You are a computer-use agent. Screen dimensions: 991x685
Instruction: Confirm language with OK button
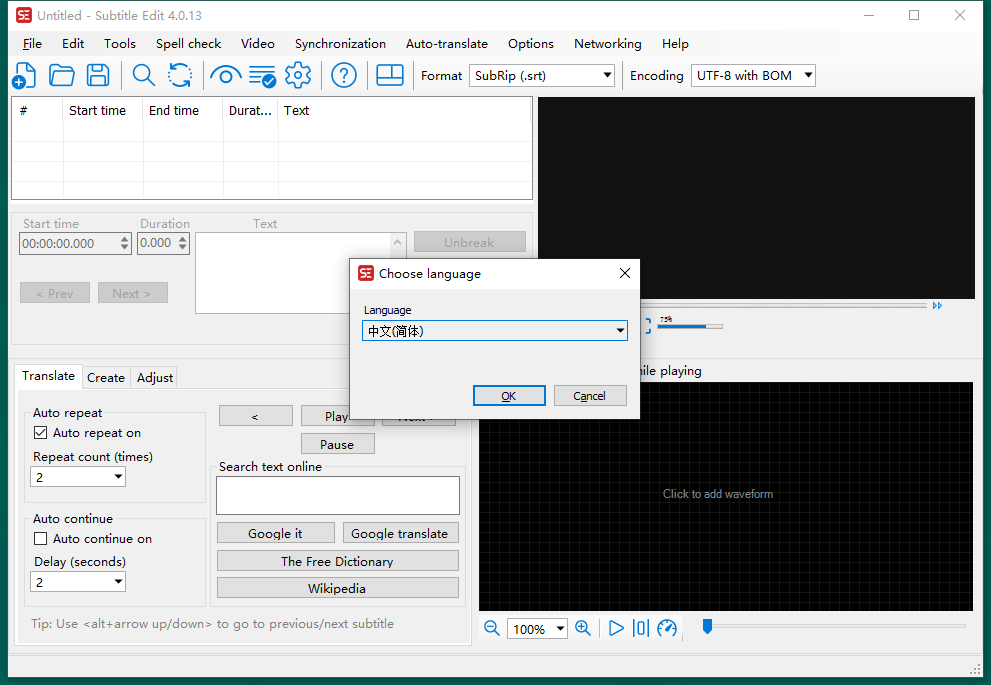(x=509, y=396)
